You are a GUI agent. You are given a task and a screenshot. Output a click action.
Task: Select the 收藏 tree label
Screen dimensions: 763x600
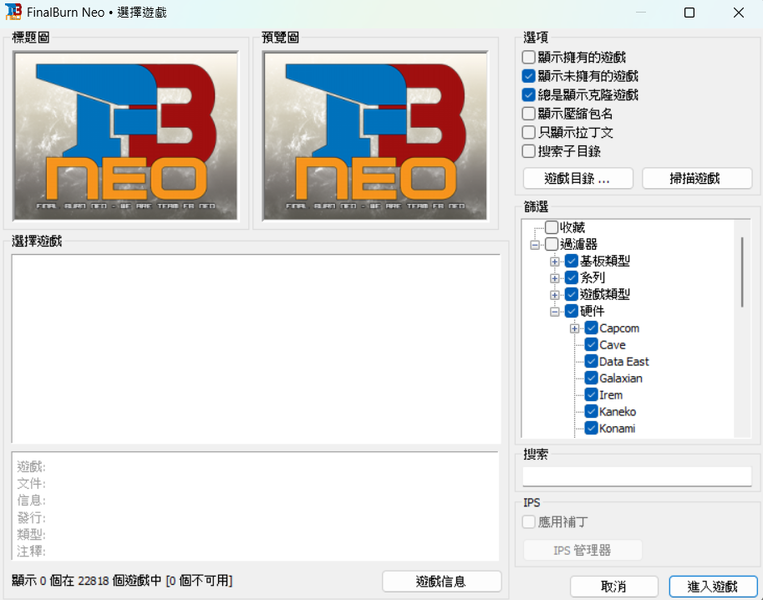pyautogui.click(x=572, y=227)
